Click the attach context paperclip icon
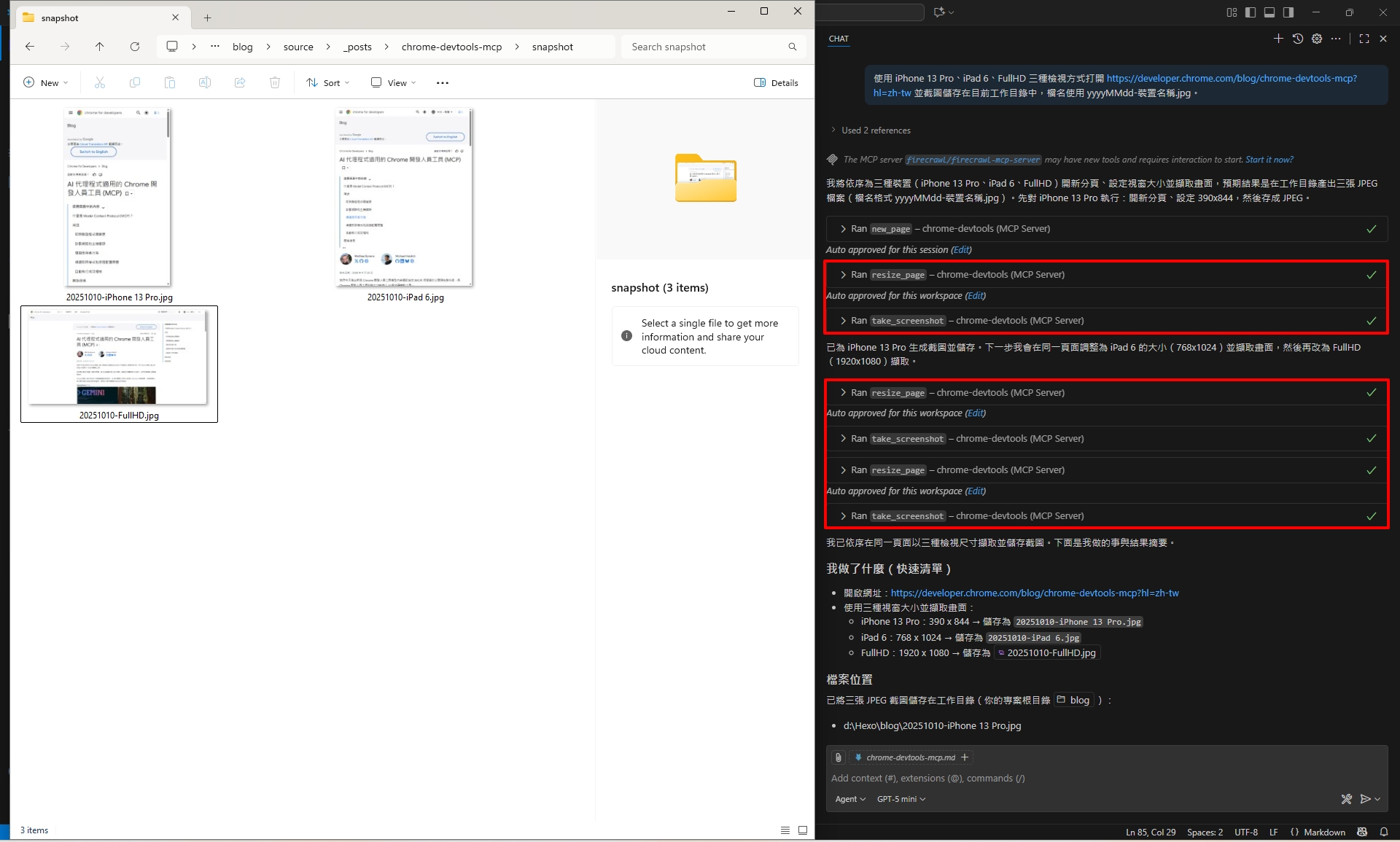The width and height of the screenshot is (1400, 842). (x=839, y=757)
